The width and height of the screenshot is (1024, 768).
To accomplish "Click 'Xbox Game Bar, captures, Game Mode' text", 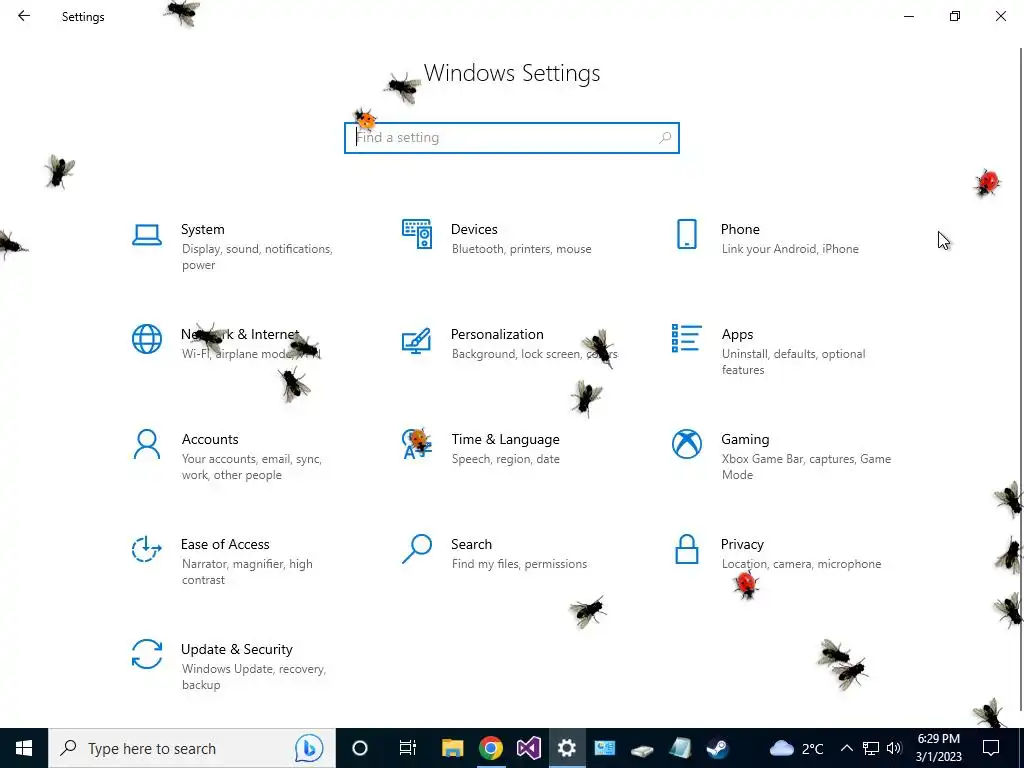I will [x=806, y=467].
